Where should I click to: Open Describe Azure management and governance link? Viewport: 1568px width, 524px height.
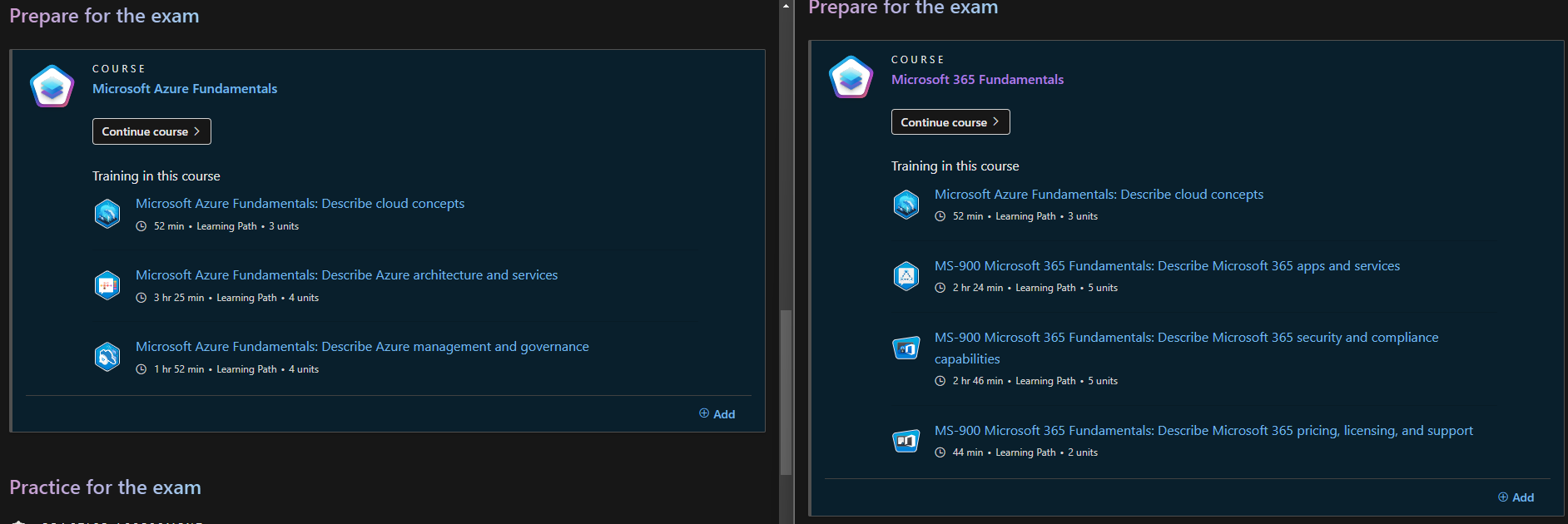[x=362, y=347]
